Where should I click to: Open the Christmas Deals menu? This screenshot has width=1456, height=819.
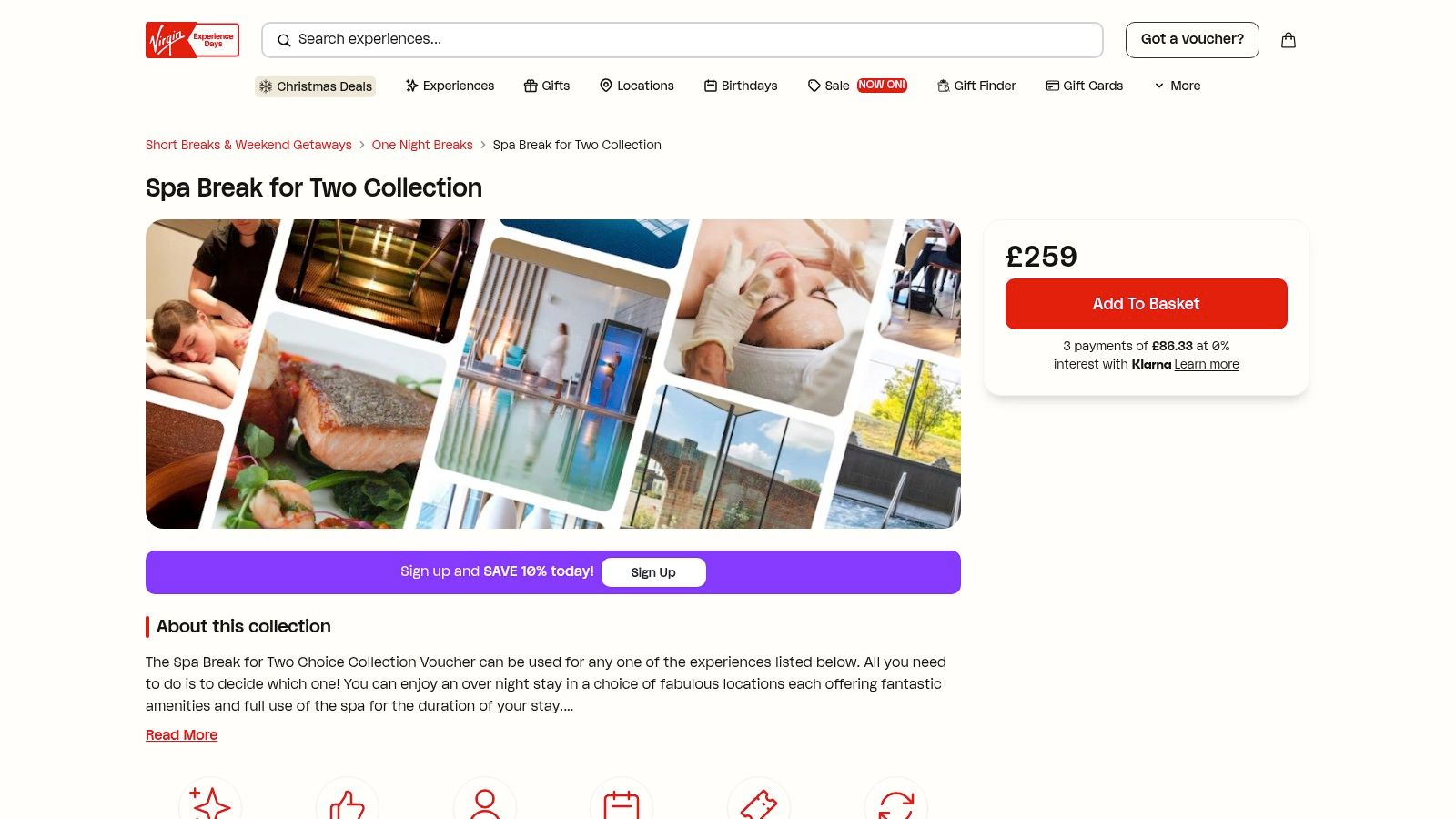point(316,86)
